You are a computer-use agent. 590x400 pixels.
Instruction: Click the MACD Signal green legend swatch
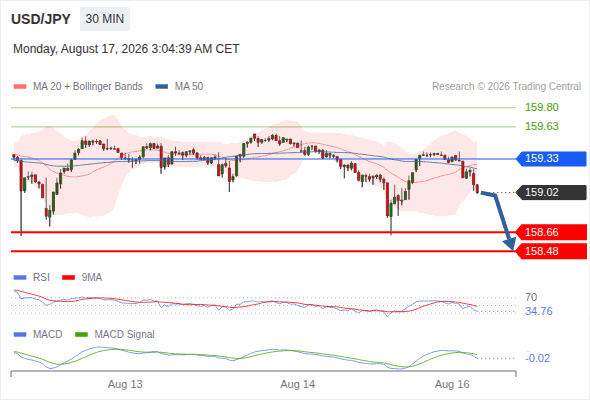pos(81,335)
